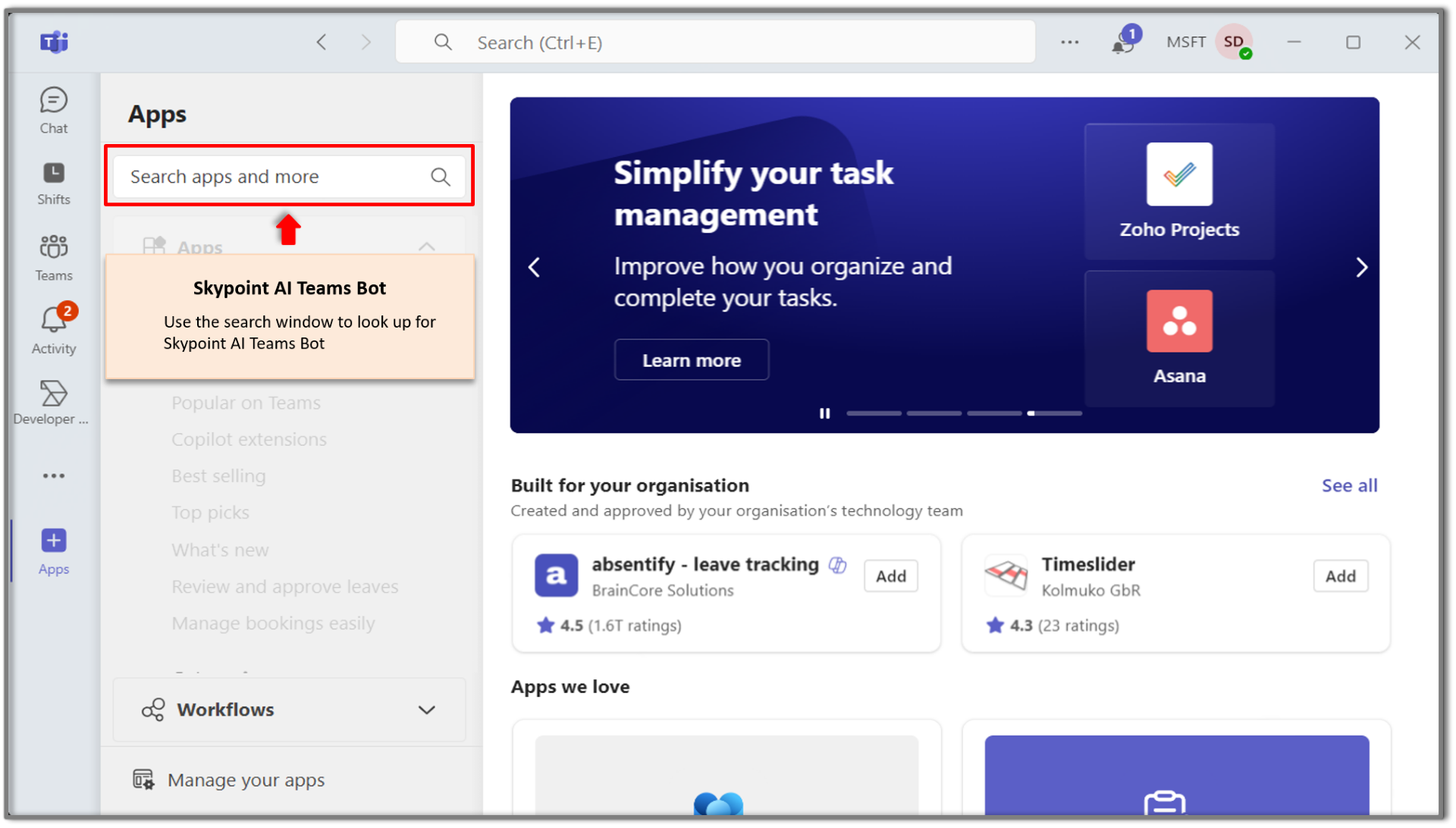
Task: Add the absentify leave tracking app
Action: coord(891,576)
